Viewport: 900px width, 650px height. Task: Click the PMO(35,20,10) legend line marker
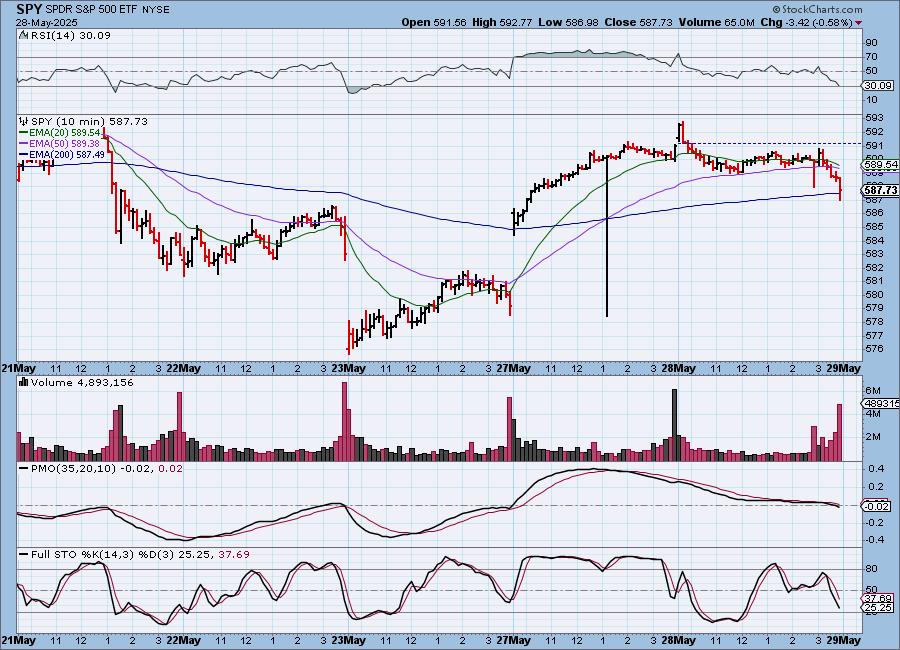click(24, 469)
